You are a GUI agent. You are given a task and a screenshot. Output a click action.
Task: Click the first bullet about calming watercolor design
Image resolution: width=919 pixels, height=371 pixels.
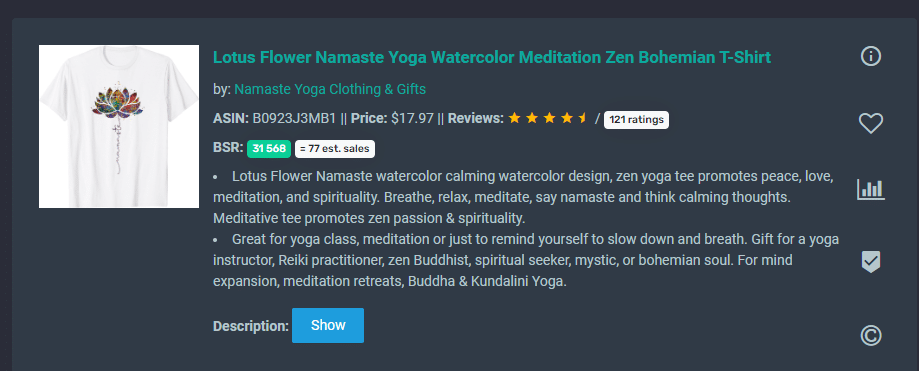[x=523, y=198]
